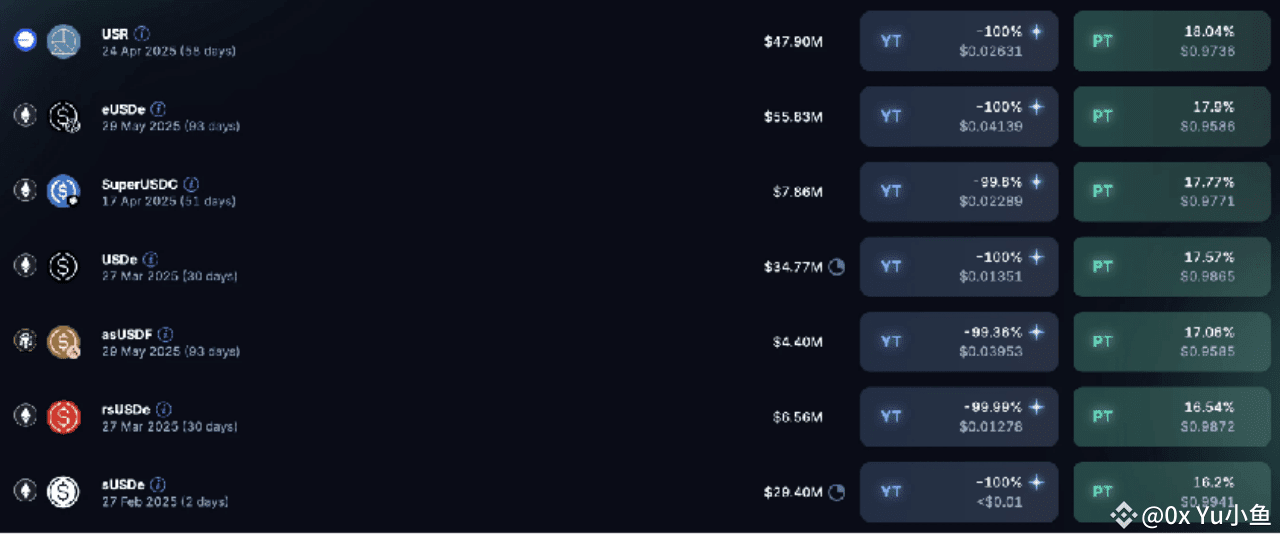
Task: Click the sparkle icon in USR YT box
Action: (x=1037, y=32)
